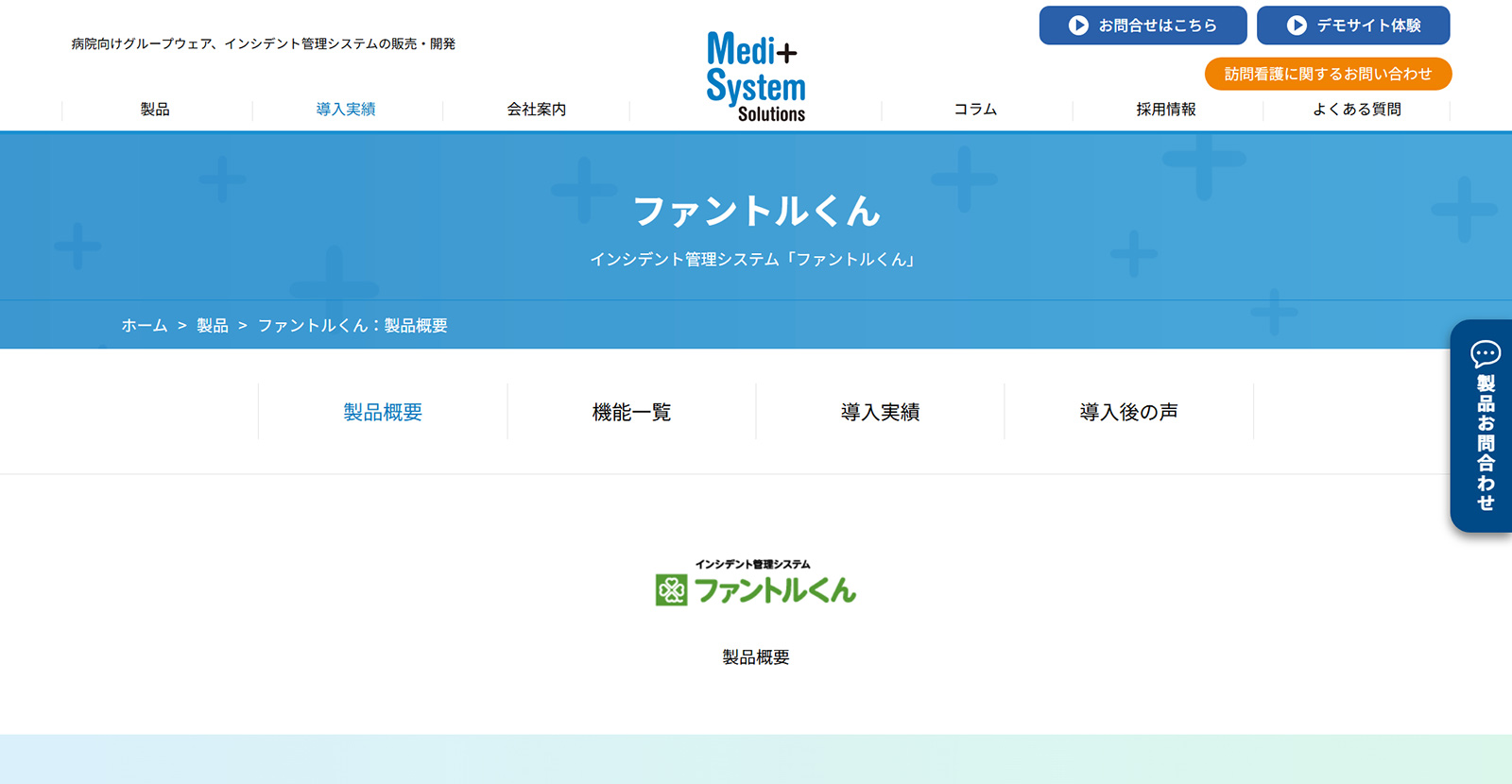
Task: Click speech bubble icon on side tab
Action: point(1486,354)
